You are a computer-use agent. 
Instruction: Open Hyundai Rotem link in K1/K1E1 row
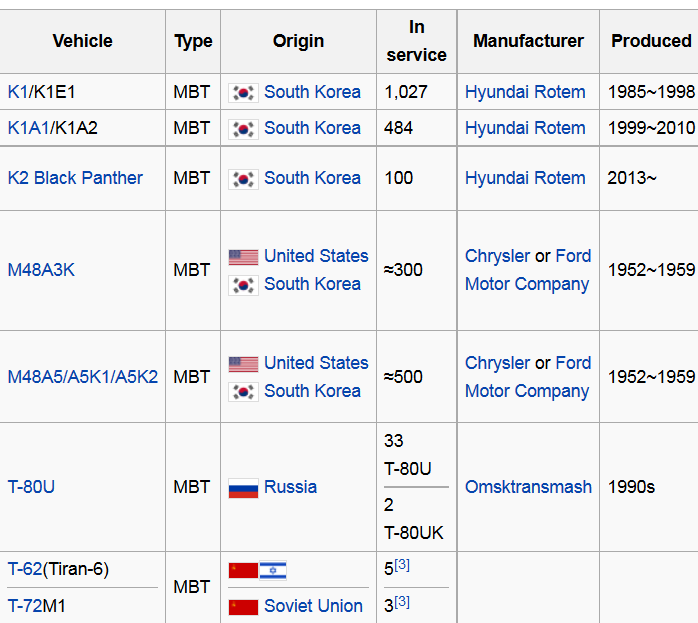[525, 92]
